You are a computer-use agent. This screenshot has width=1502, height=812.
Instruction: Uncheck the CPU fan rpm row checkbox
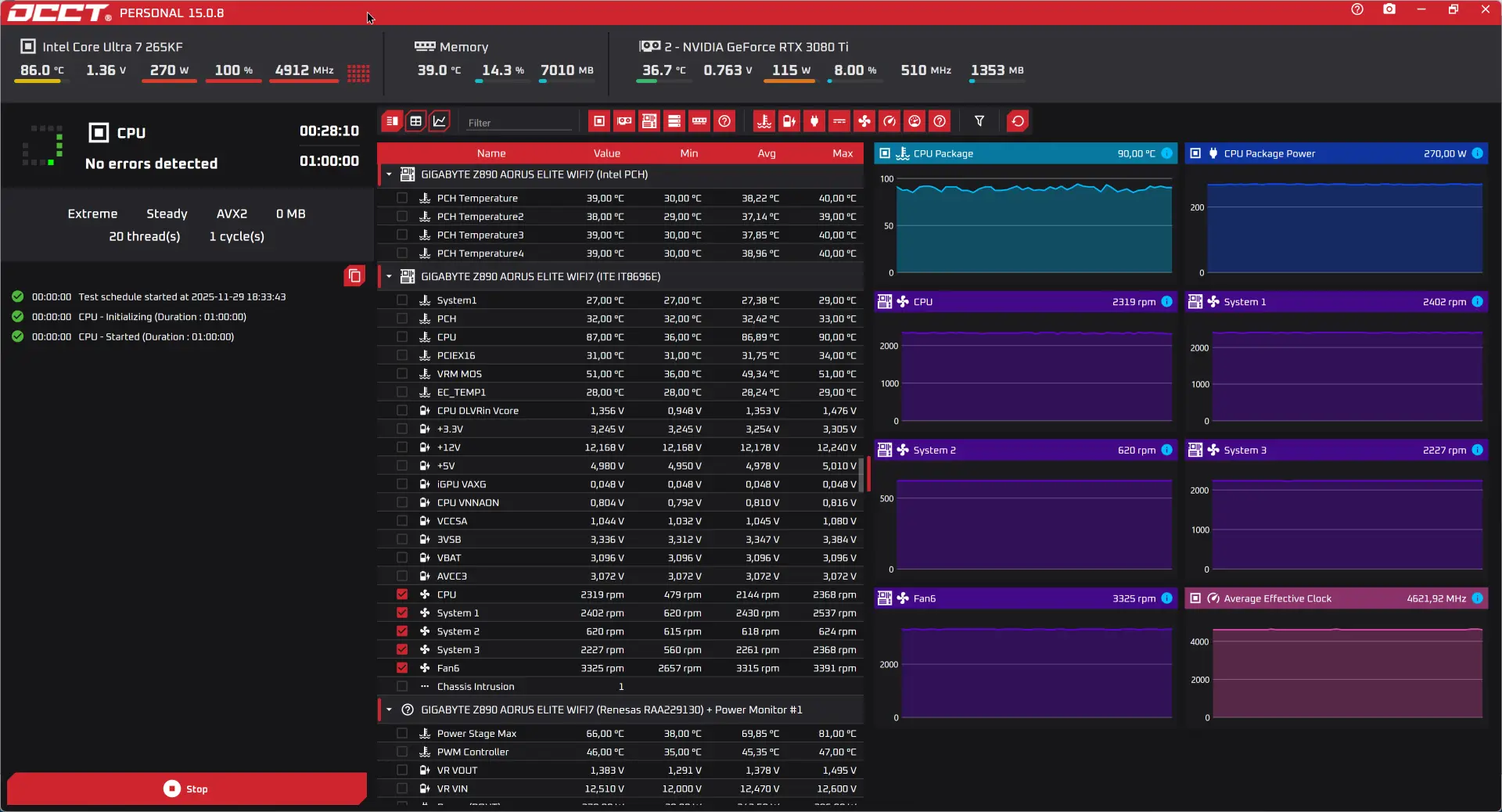pos(402,595)
